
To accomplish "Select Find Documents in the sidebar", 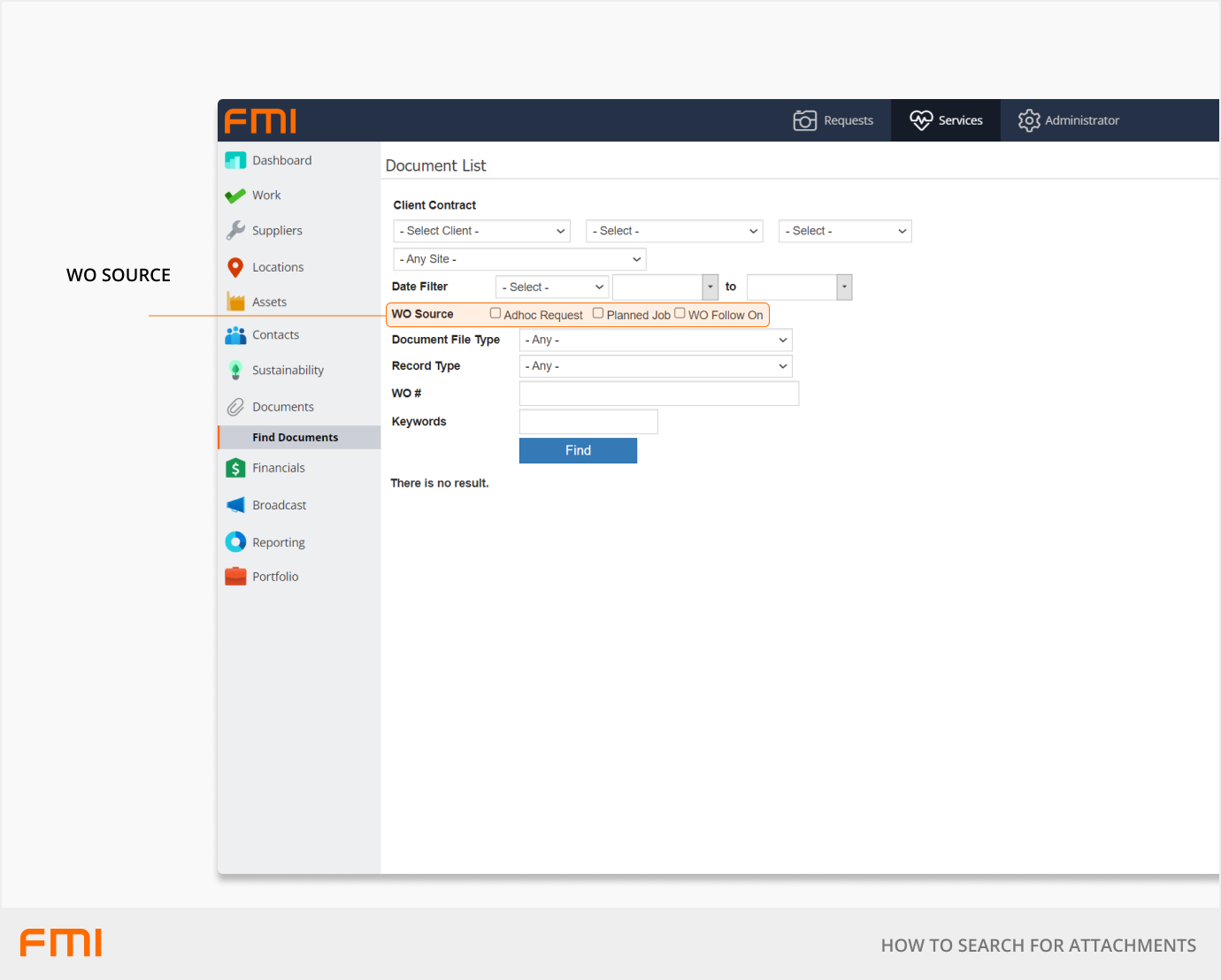I will point(295,437).
